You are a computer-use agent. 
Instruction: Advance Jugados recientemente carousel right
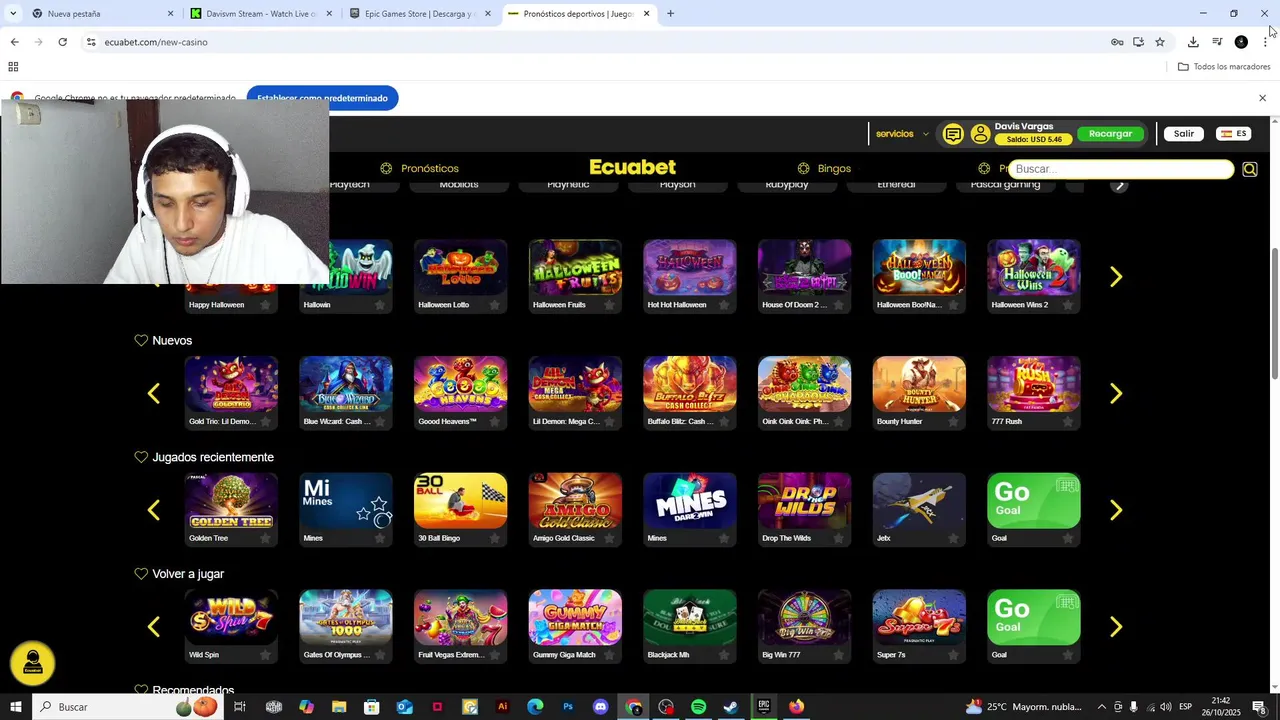[x=1116, y=511]
